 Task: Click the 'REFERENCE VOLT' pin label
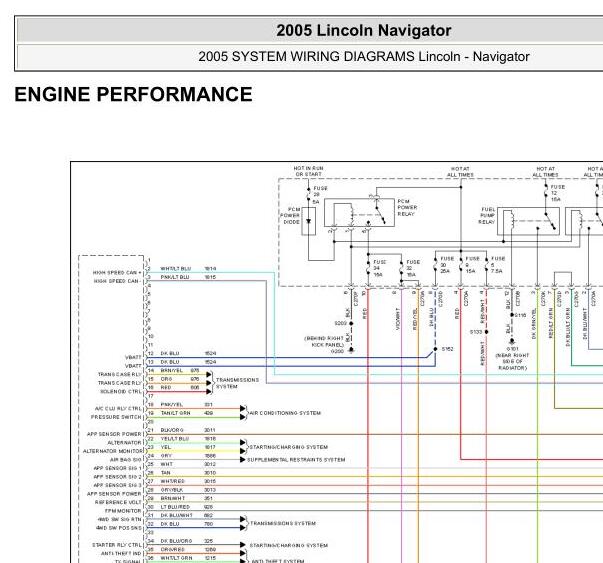click(118, 502)
